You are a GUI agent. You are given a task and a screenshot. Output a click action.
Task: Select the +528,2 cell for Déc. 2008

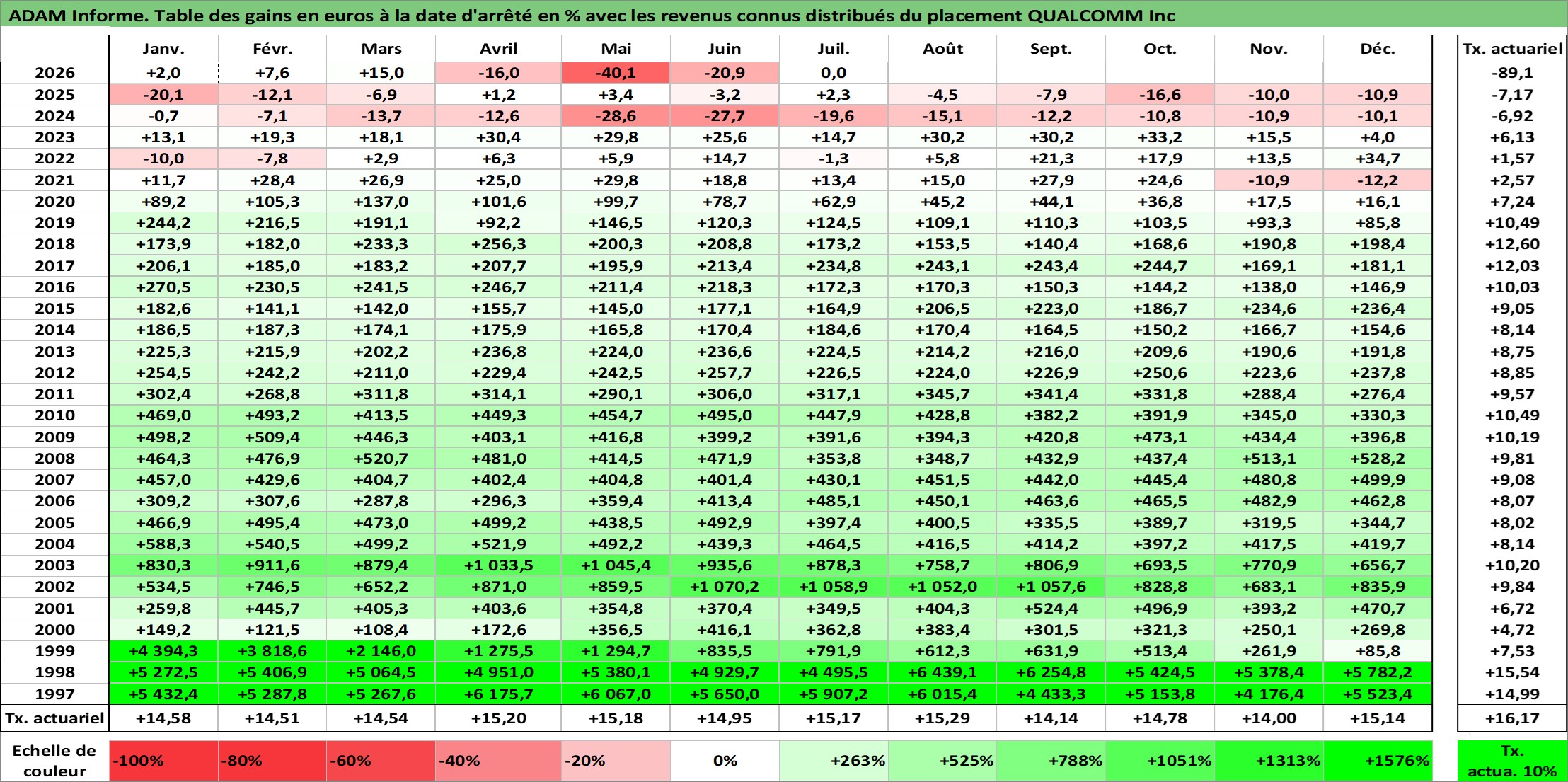[x=1378, y=459]
